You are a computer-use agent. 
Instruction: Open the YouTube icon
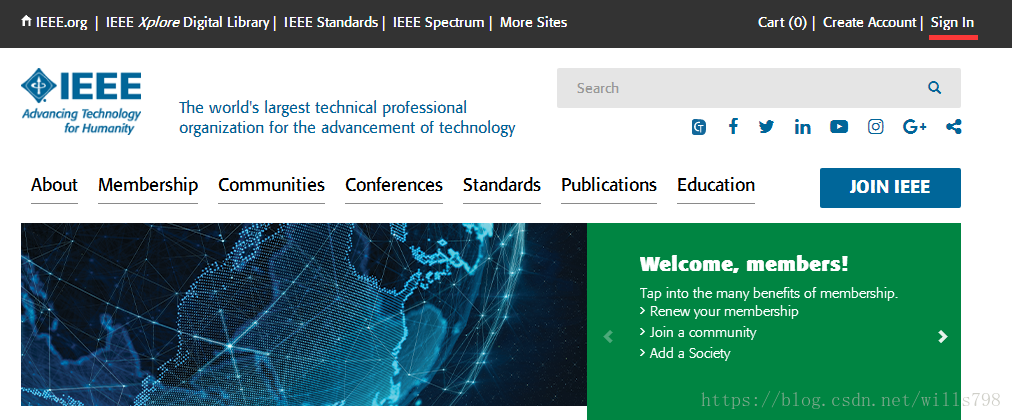point(838,126)
